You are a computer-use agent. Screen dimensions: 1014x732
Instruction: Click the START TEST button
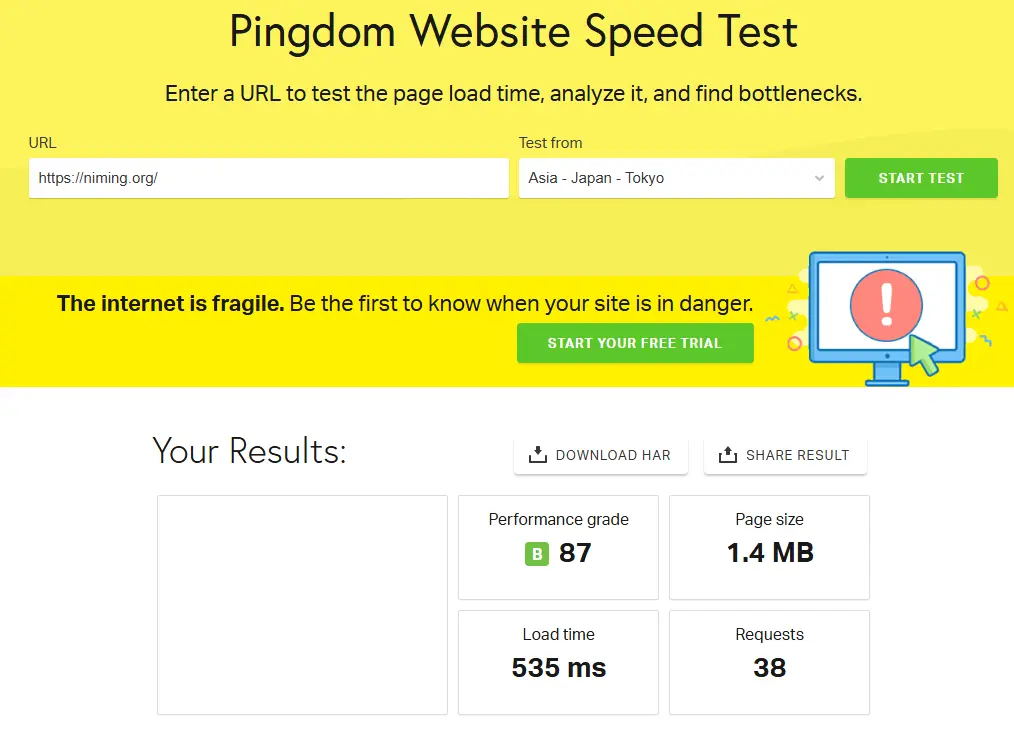click(x=921, y=178)
